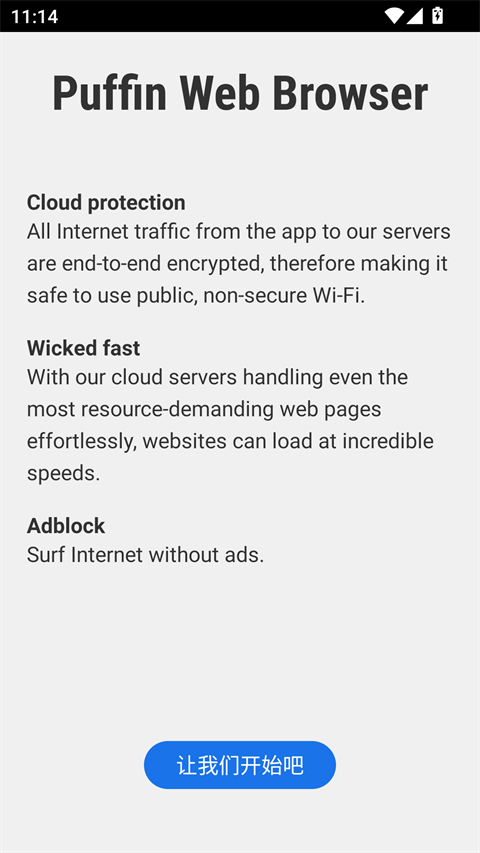Tap the cellular signal status icon
This screenshot has width=480, height=853.
pos(415,16)
